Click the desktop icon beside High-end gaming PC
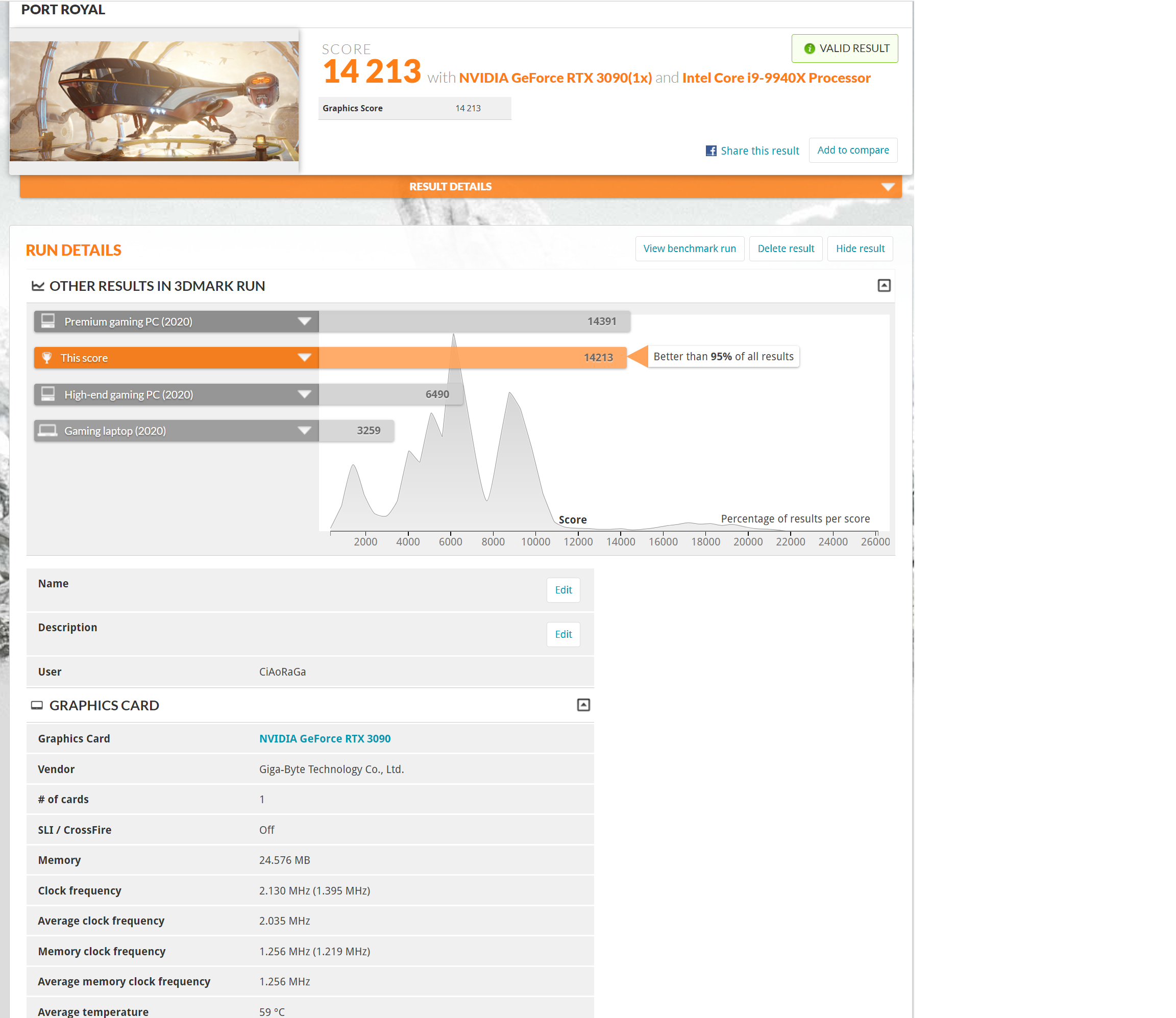 click(48, 394)
